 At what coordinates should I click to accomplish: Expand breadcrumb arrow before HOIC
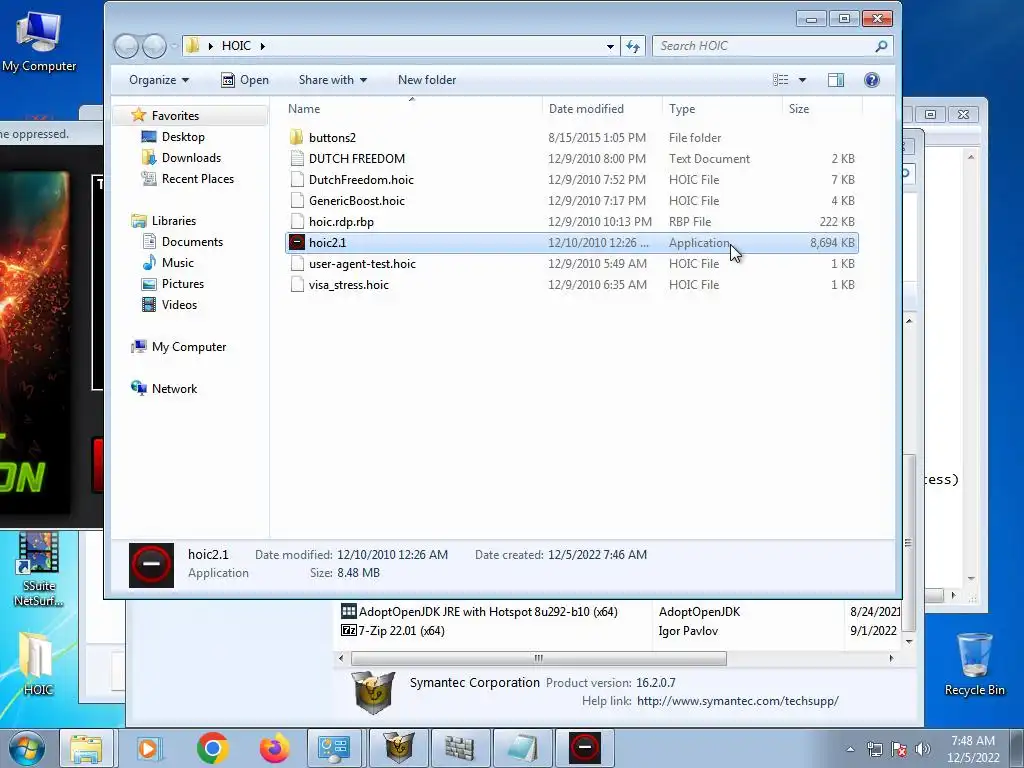click(210, 46)
